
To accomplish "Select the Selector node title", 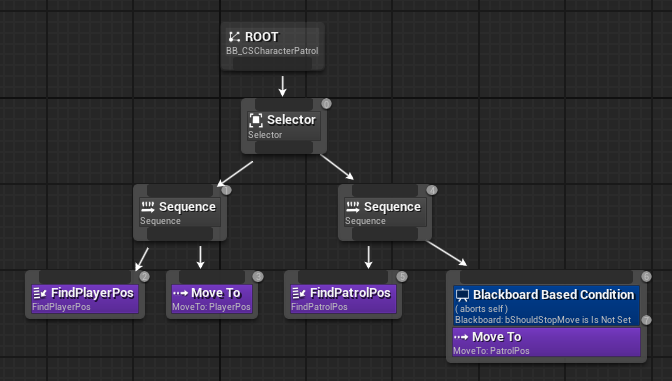I will [x=291, y=120].
